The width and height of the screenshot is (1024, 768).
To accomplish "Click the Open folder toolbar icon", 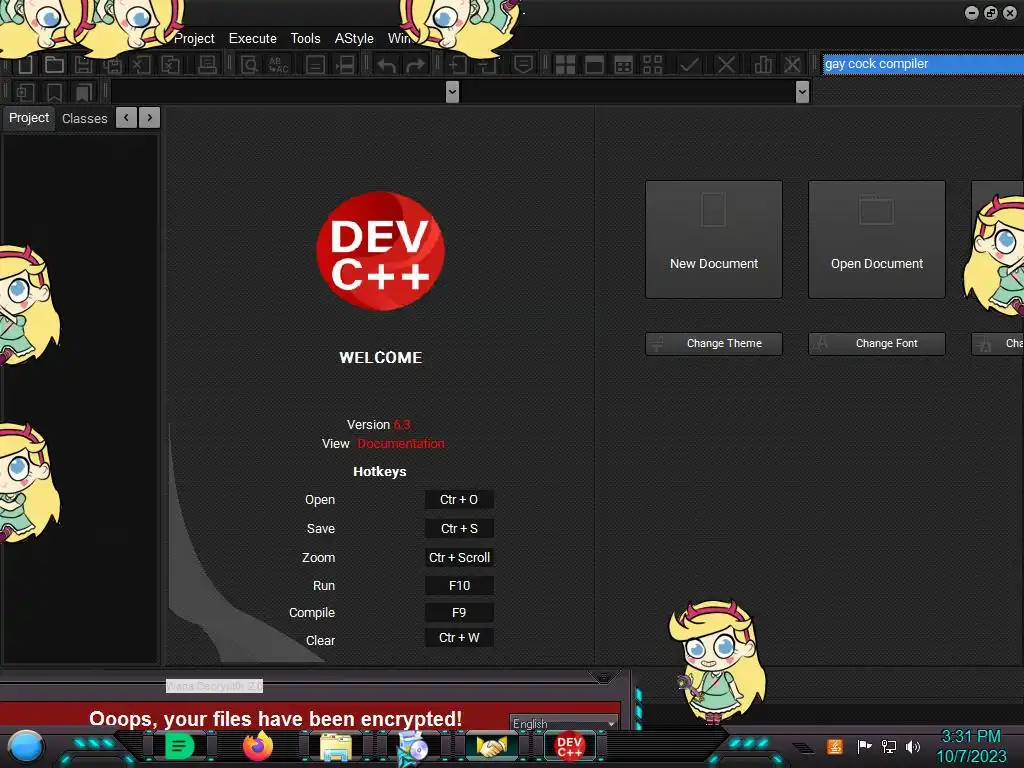I will pyautogui.click(x=54, y=64).
